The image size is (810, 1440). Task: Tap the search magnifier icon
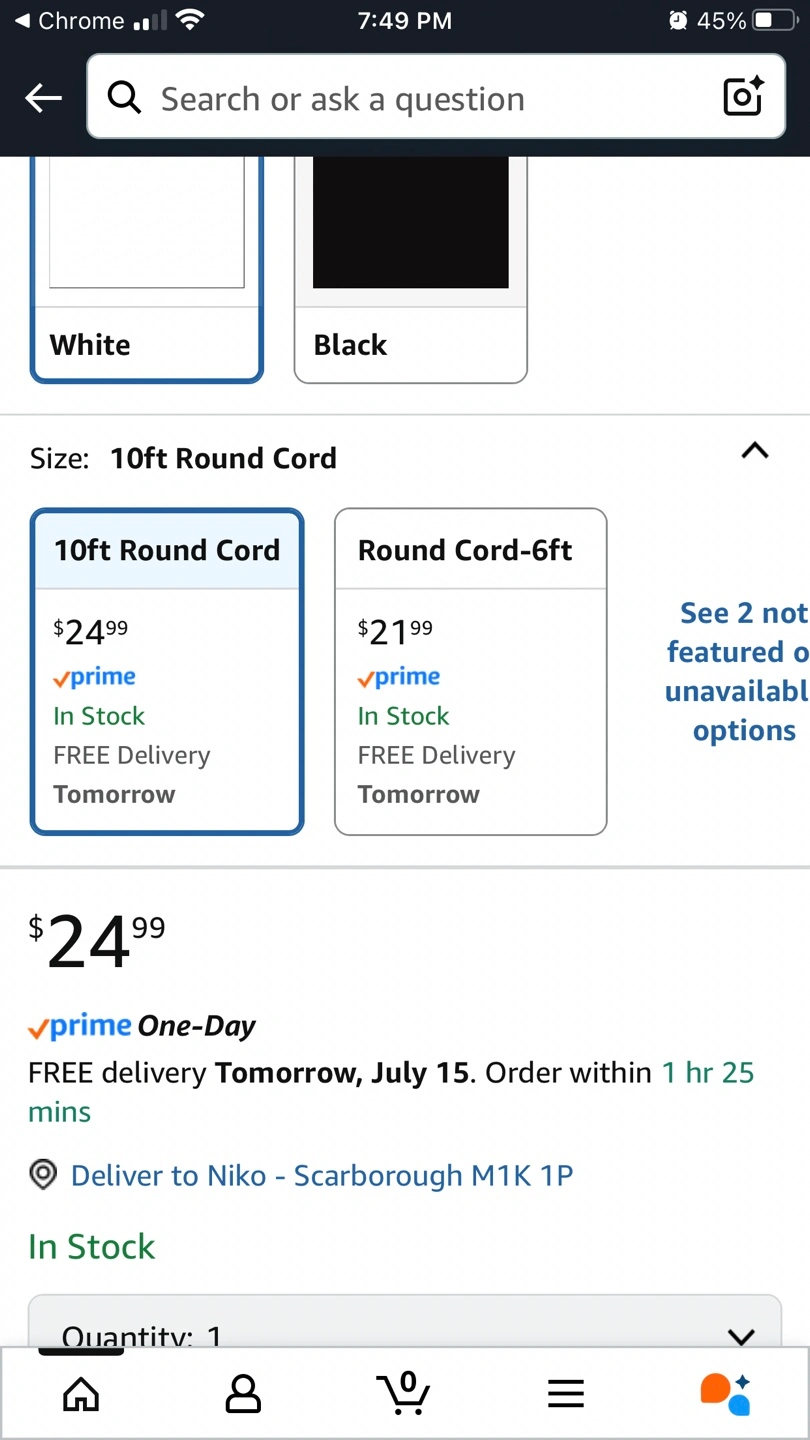(124, 98)
